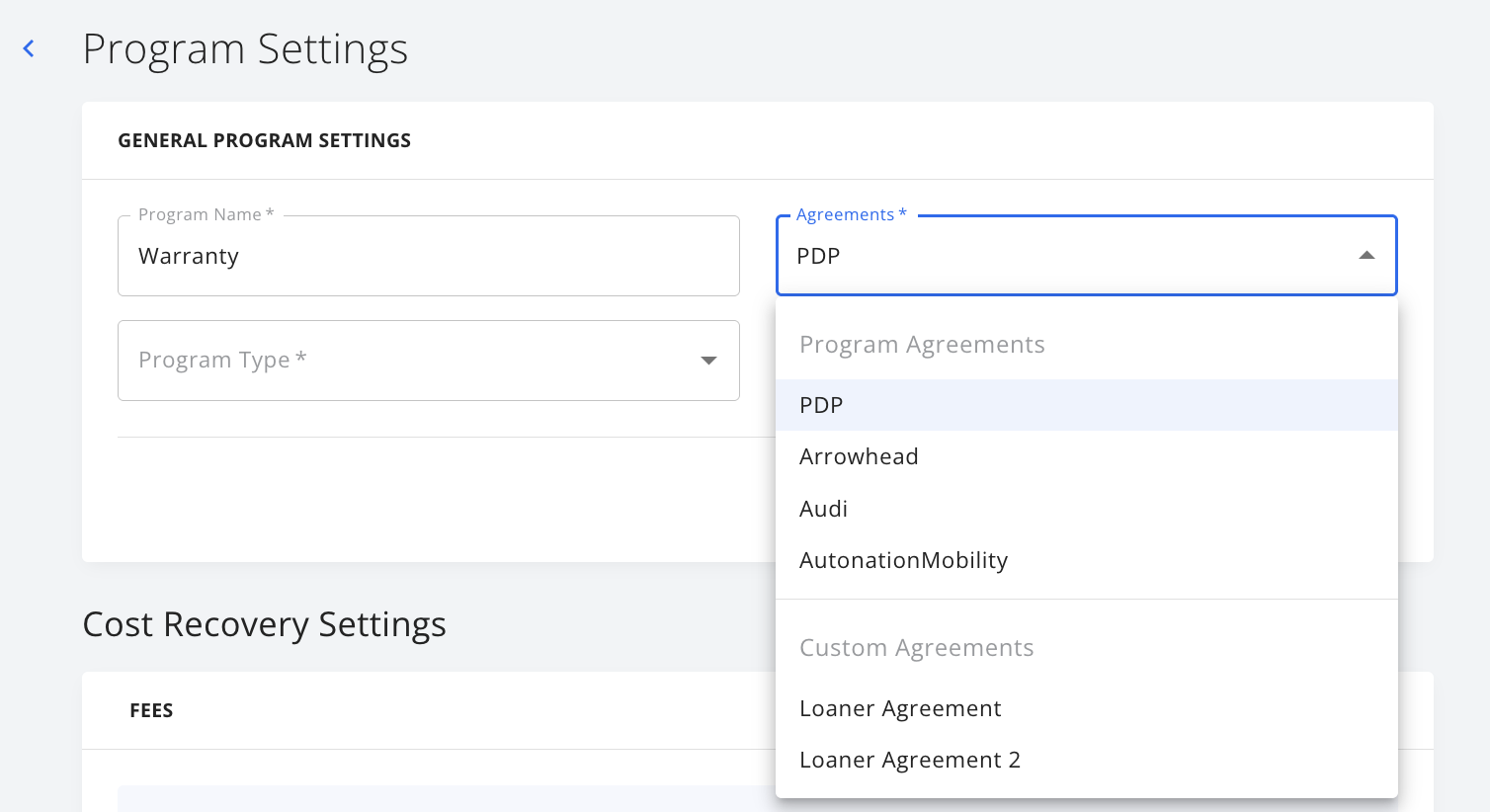1490x812 pixels.
Task: Click the FEES section header
Action: point(151,710)
